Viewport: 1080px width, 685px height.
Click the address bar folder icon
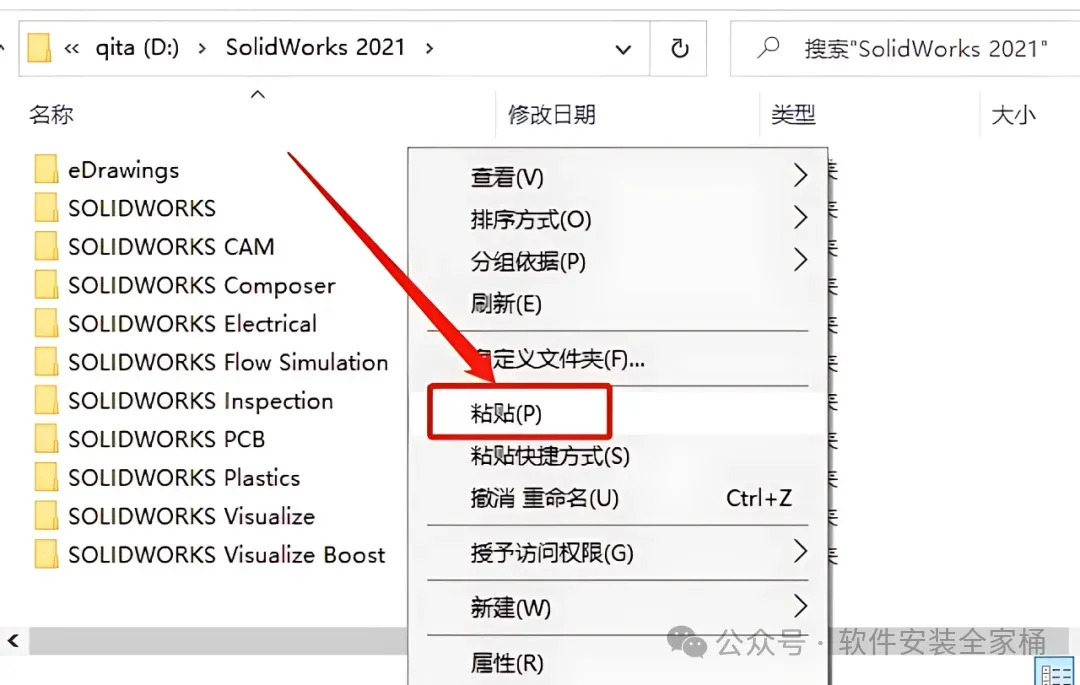pos(39,48)
